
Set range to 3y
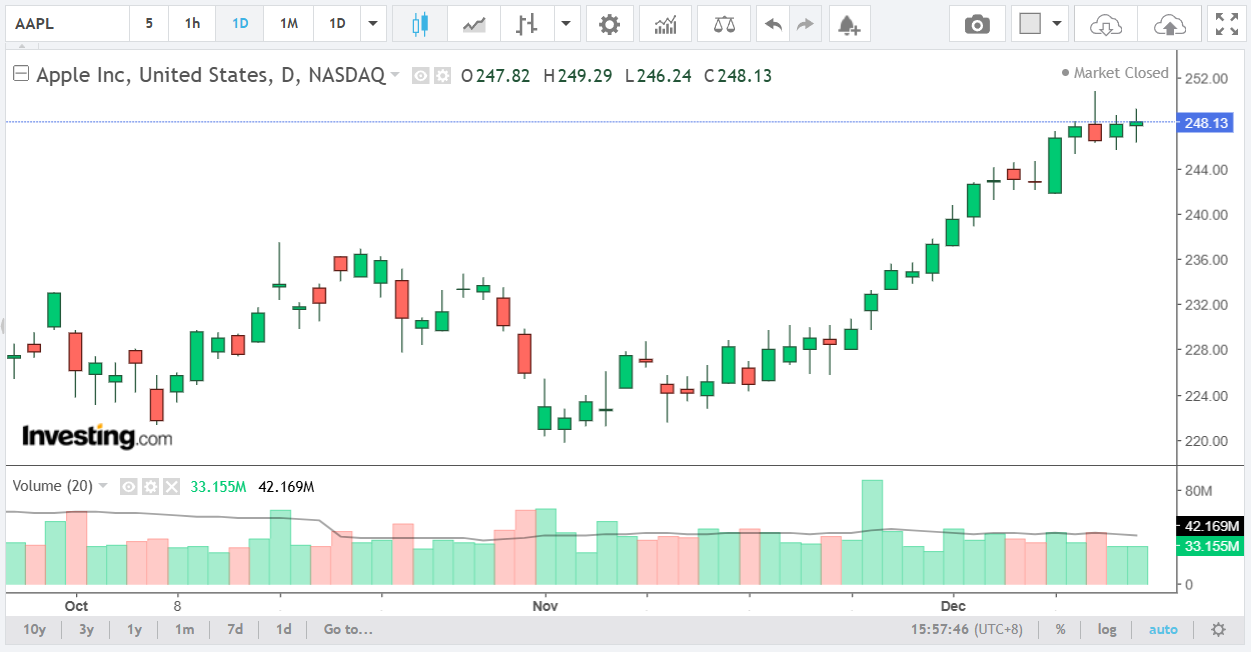(x=86, y=629)
